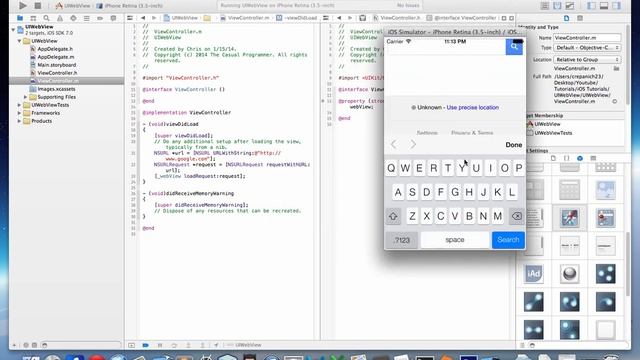Edit the Name field ViewController.m
The width and height of the screenshot is (640, 360).
[587, 38]
